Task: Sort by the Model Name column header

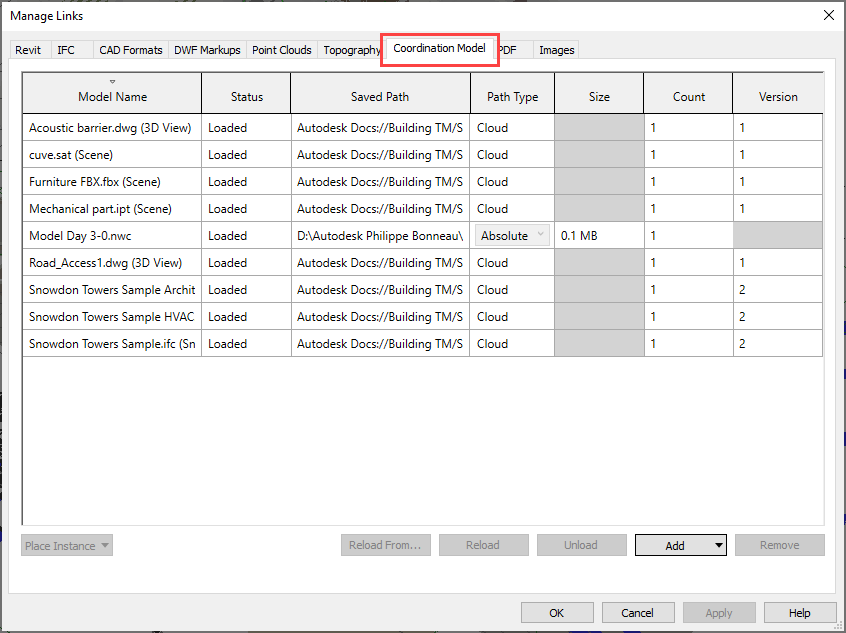Action: tap(112, 96)
